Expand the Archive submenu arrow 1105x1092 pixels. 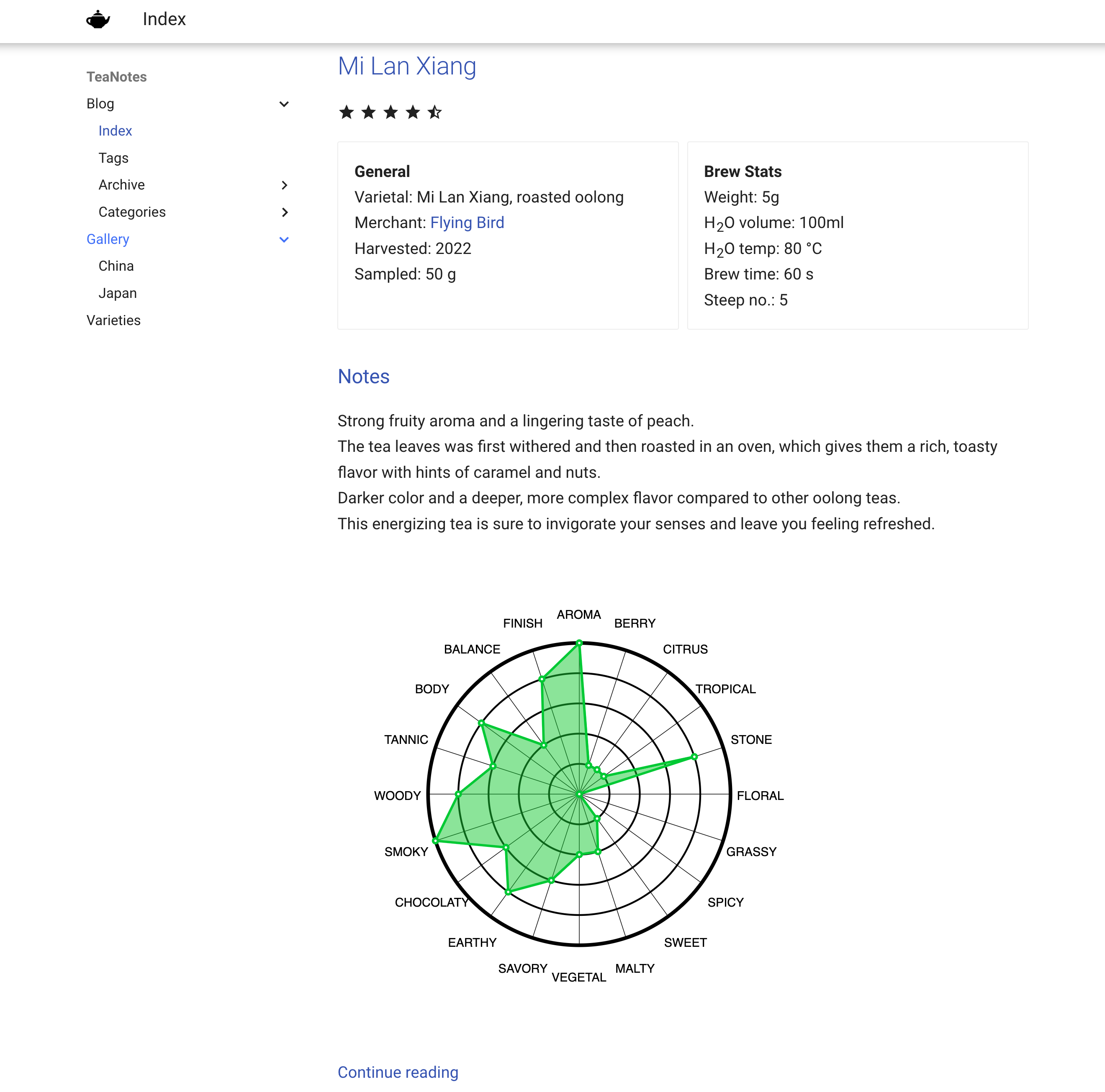coord(284,185)
